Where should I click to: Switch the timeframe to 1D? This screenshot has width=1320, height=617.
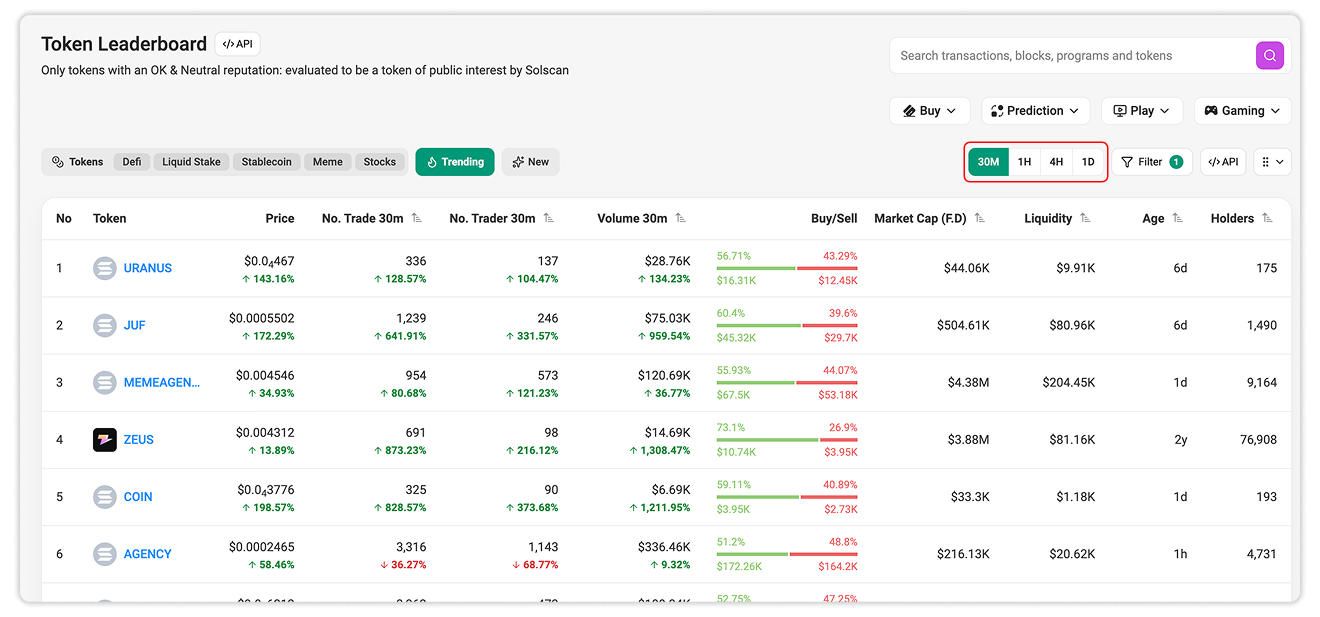click(1088, 162)
